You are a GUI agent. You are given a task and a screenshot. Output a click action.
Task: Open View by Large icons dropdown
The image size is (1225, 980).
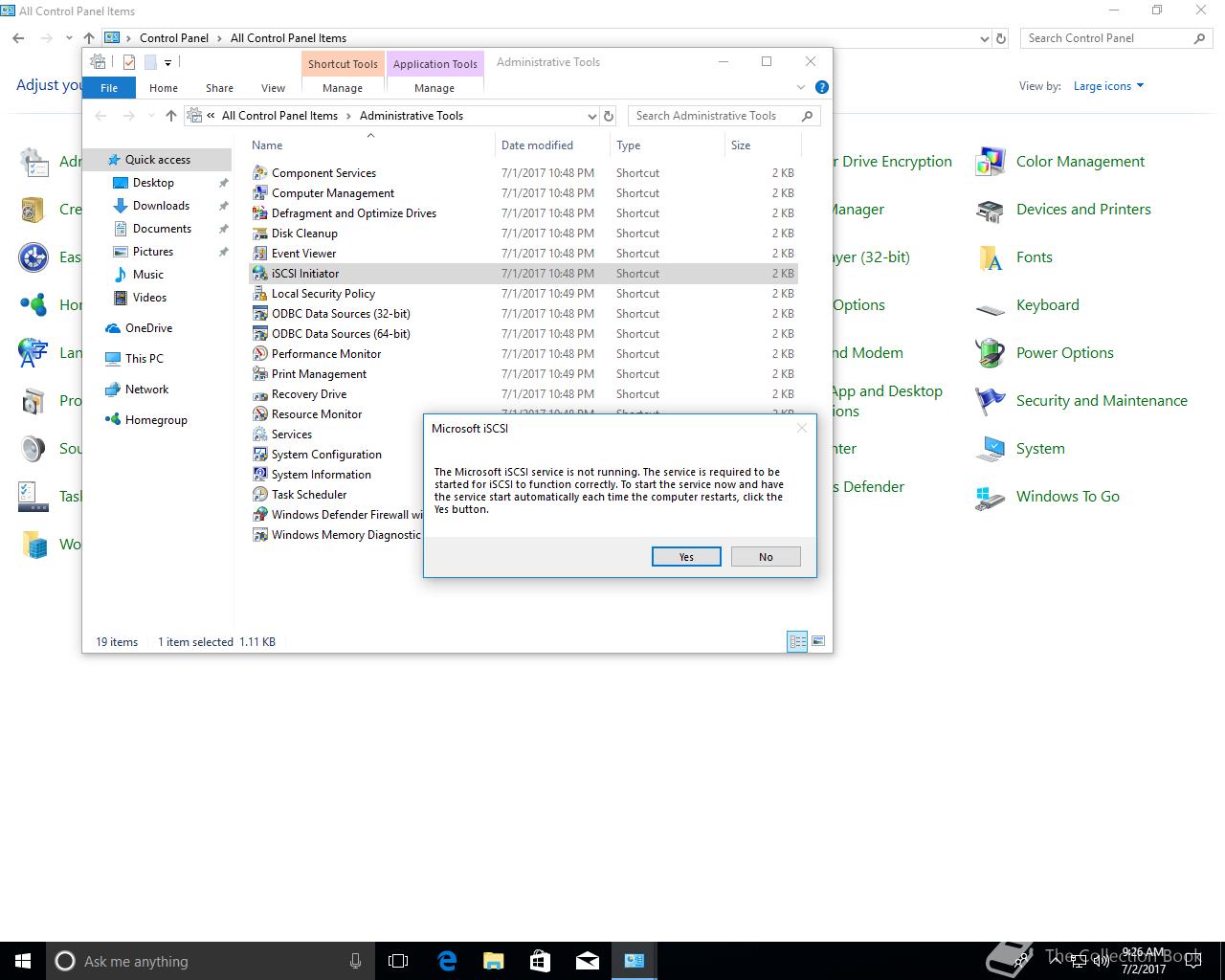pos(1108,86)
